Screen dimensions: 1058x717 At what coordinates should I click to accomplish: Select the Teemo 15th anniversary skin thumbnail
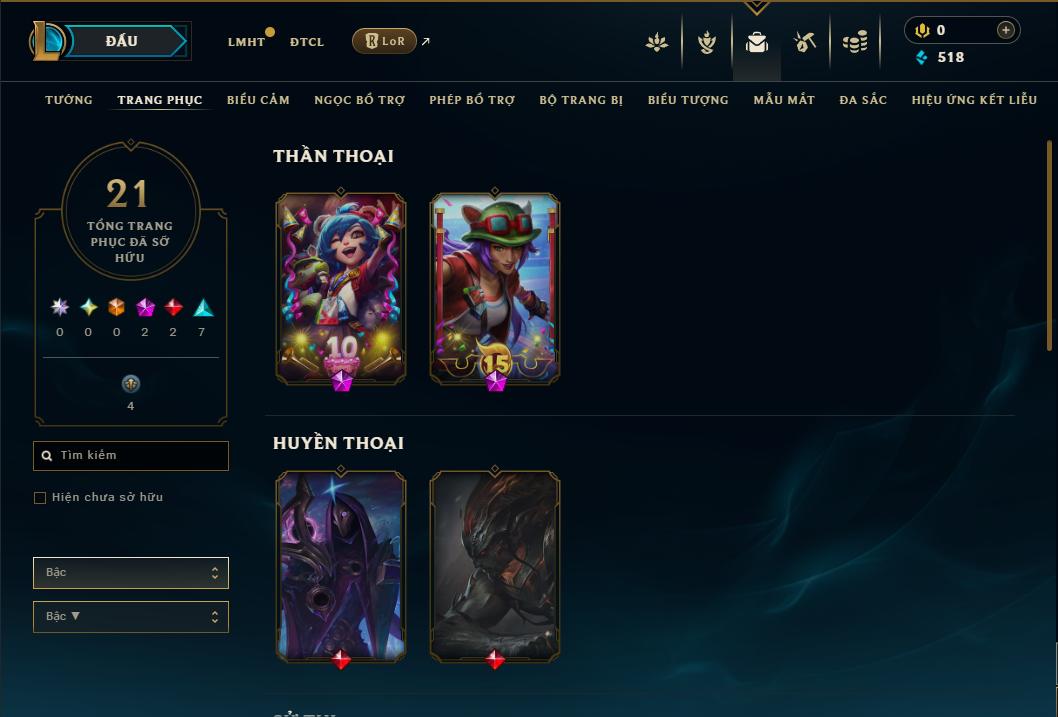[495, 289]
